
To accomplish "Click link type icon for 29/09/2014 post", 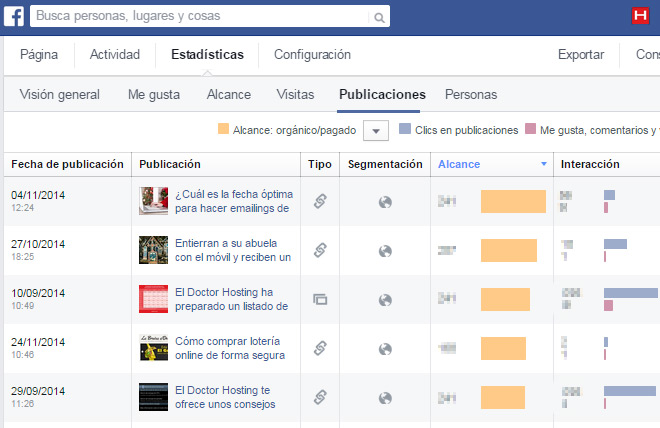I will 320,397.
